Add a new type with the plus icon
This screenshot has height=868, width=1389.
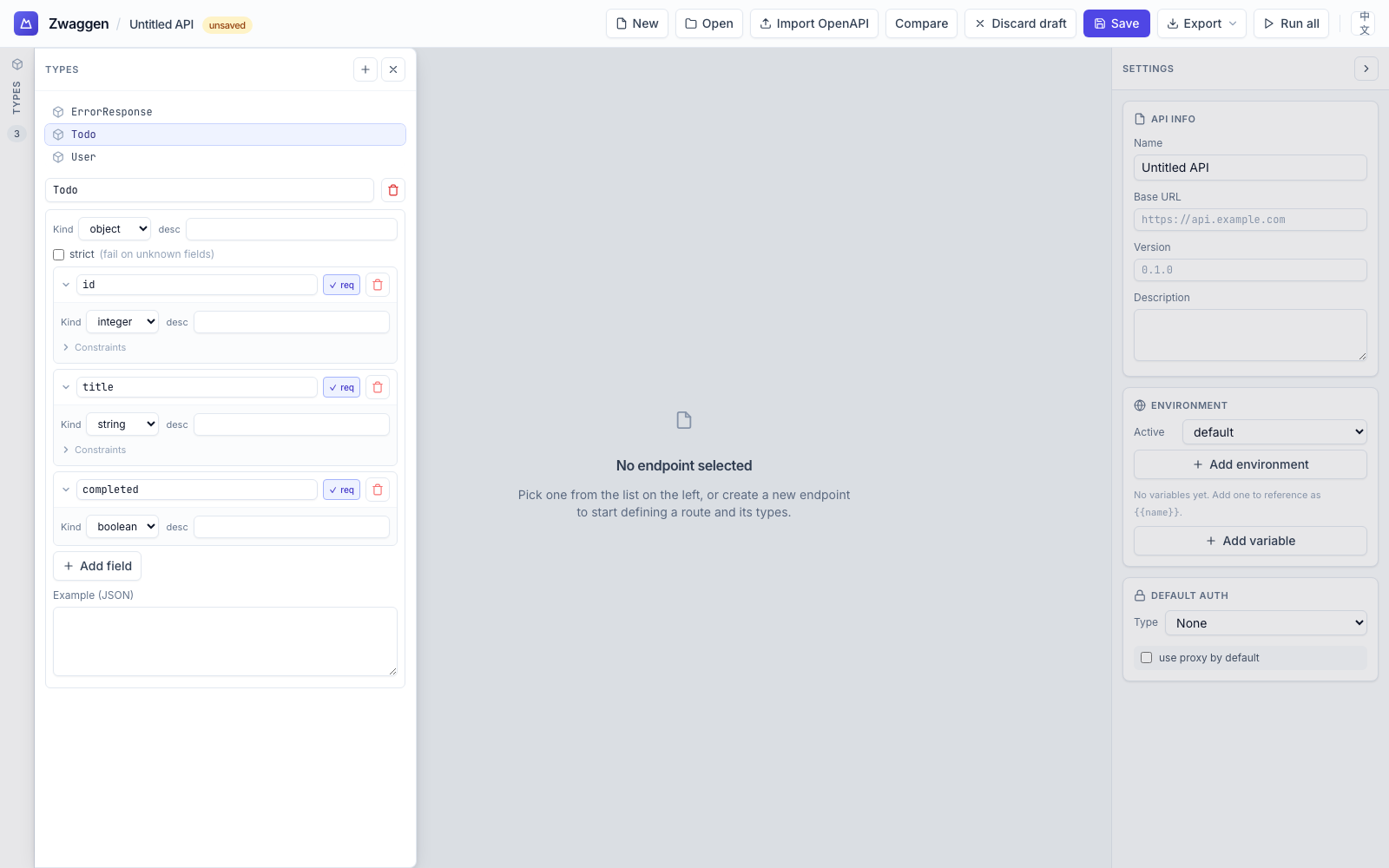[x=365, y=69]
